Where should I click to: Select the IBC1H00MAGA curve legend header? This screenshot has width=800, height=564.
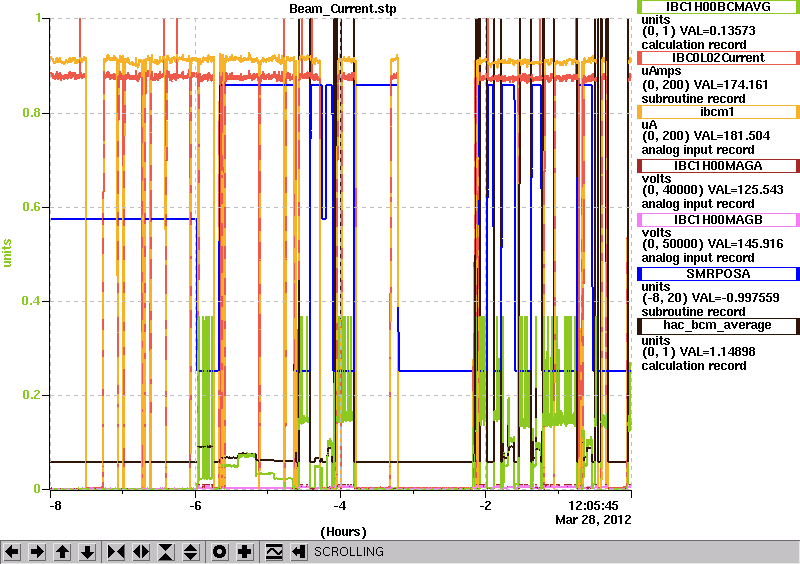tap(718, 166)
